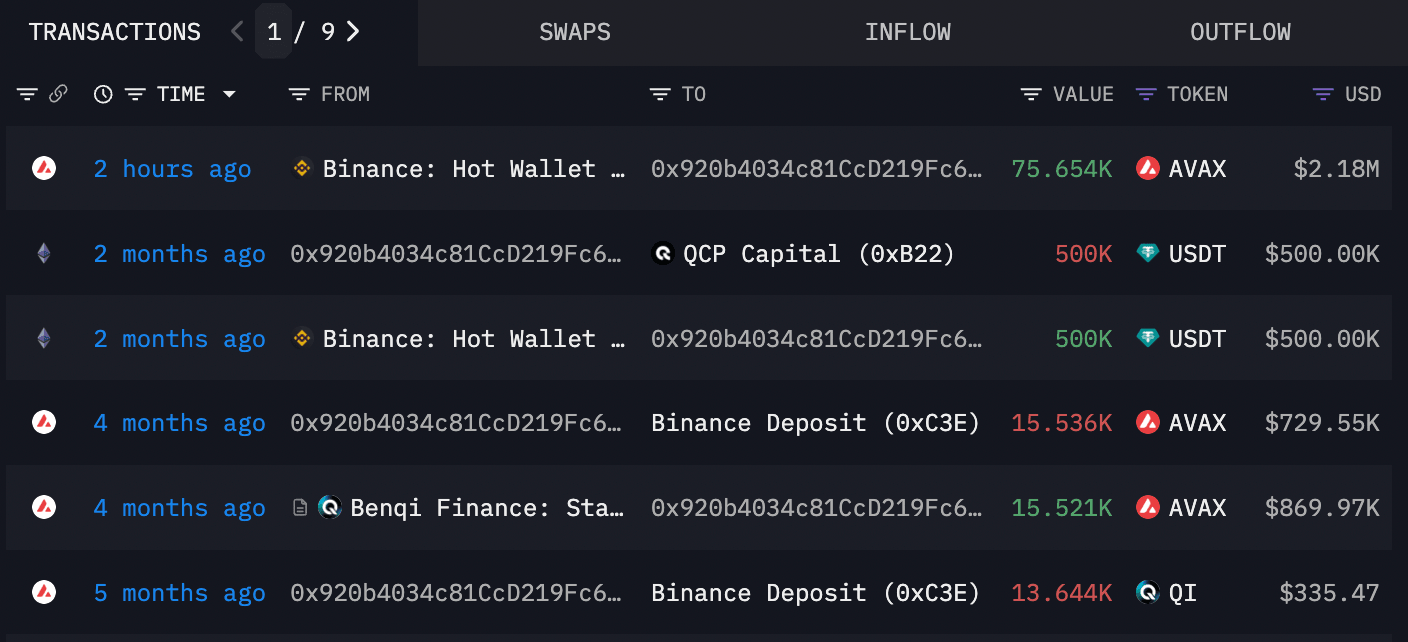The image size is (1408, 642).
Task: Switch to the OUTFLOW tab
Action: [1240, 32]
